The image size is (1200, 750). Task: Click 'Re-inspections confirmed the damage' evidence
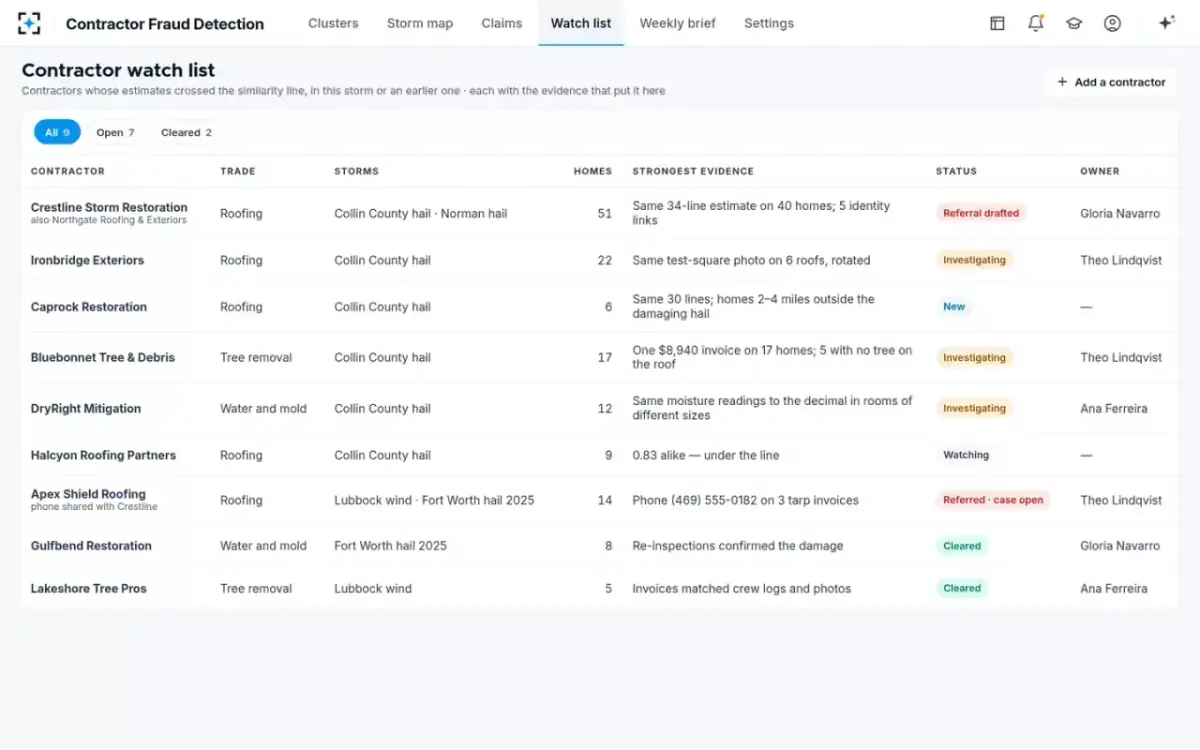(x=737, y=546)
